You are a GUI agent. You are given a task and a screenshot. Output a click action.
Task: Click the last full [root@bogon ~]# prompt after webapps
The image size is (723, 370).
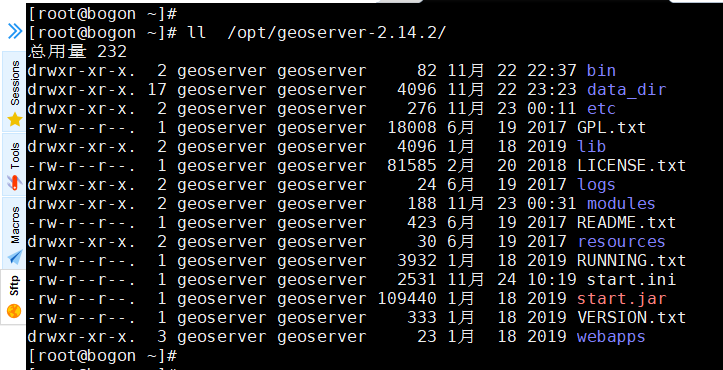(102, 356)
